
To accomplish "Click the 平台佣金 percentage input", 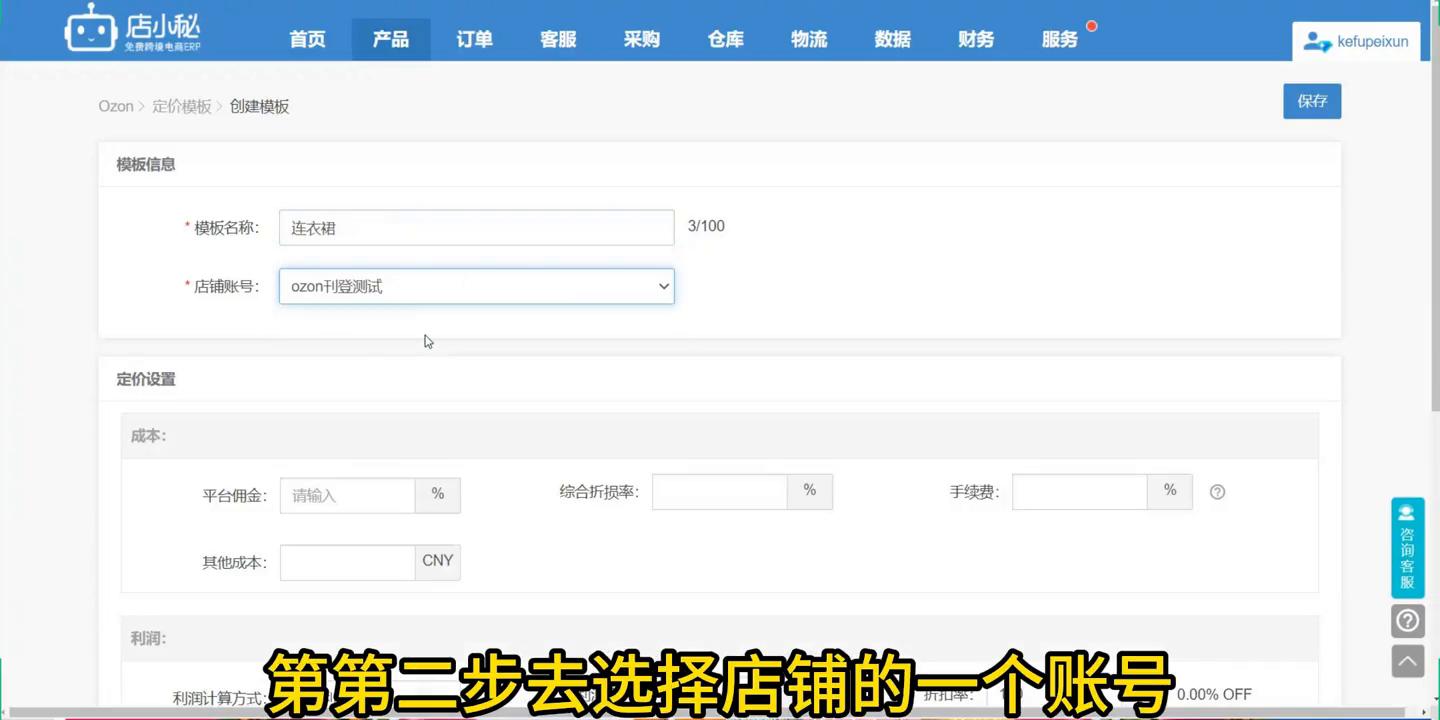I will (x=347, y=495).
